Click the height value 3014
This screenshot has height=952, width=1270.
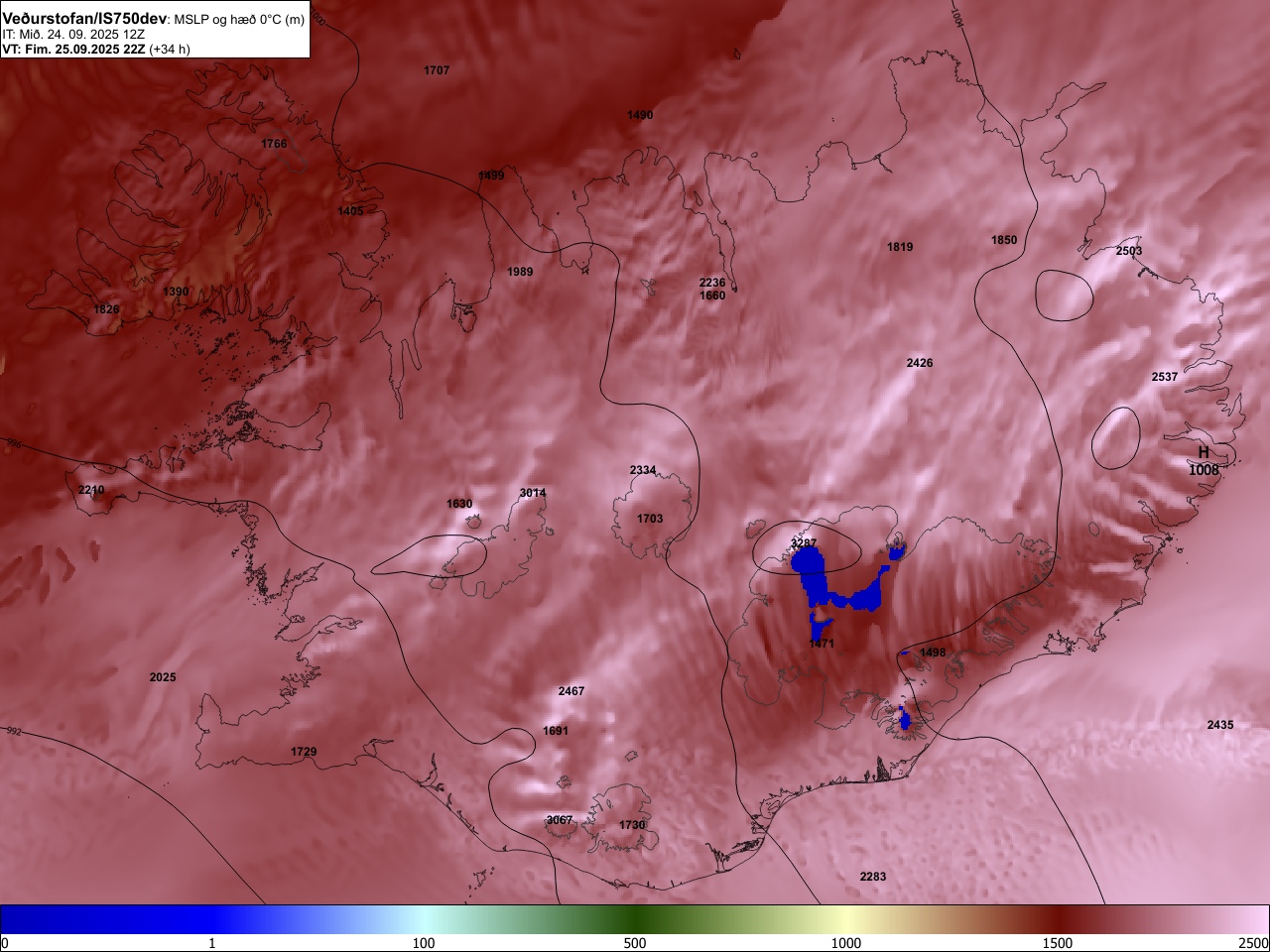coord(533,493)
